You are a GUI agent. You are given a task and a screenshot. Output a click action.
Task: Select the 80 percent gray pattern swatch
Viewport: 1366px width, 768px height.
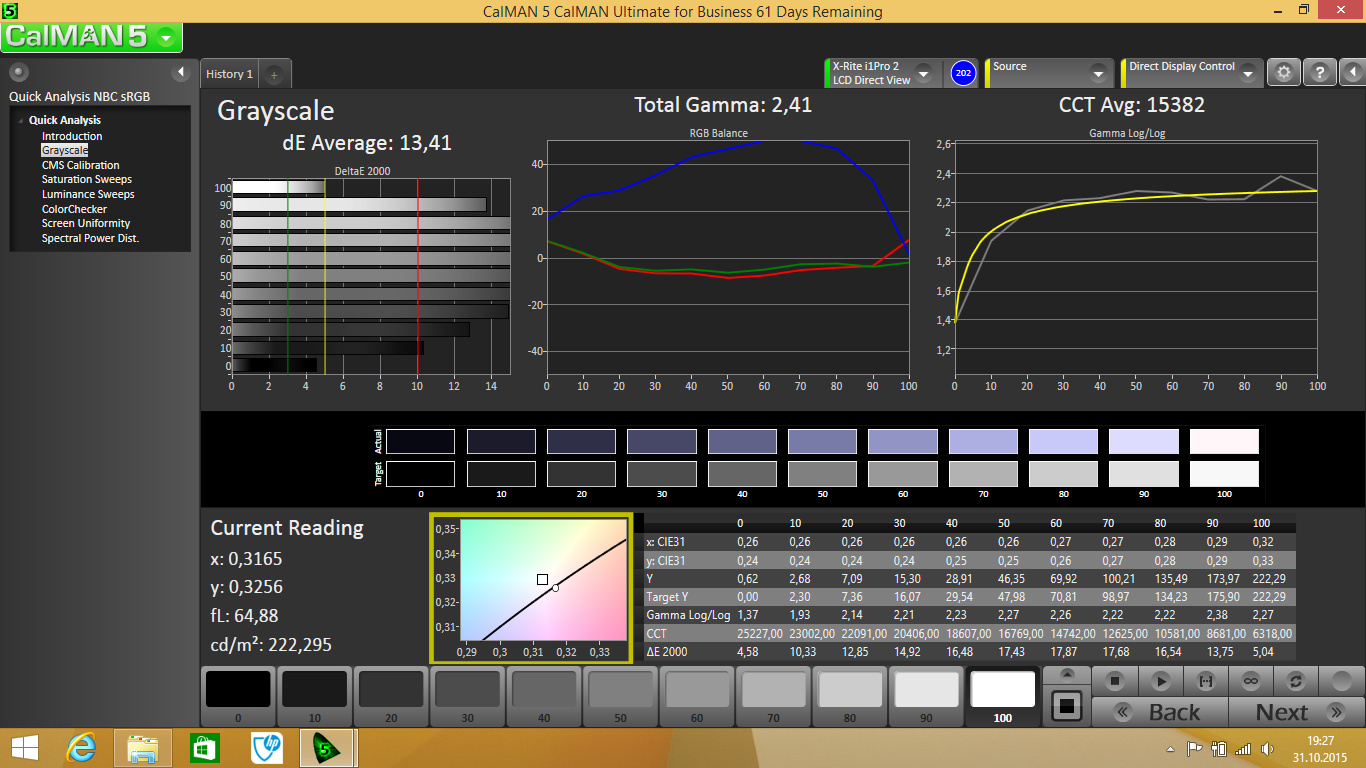pyautogui.click(x=850, y=695)
